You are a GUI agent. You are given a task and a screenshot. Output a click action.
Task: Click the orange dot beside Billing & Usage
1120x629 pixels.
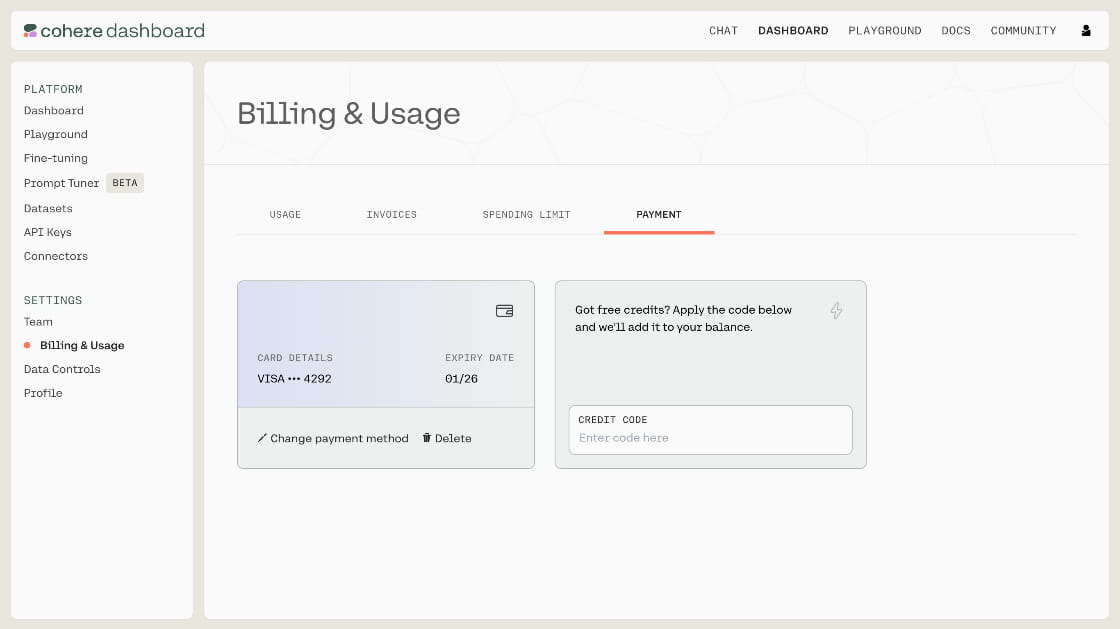coord(27,346)
